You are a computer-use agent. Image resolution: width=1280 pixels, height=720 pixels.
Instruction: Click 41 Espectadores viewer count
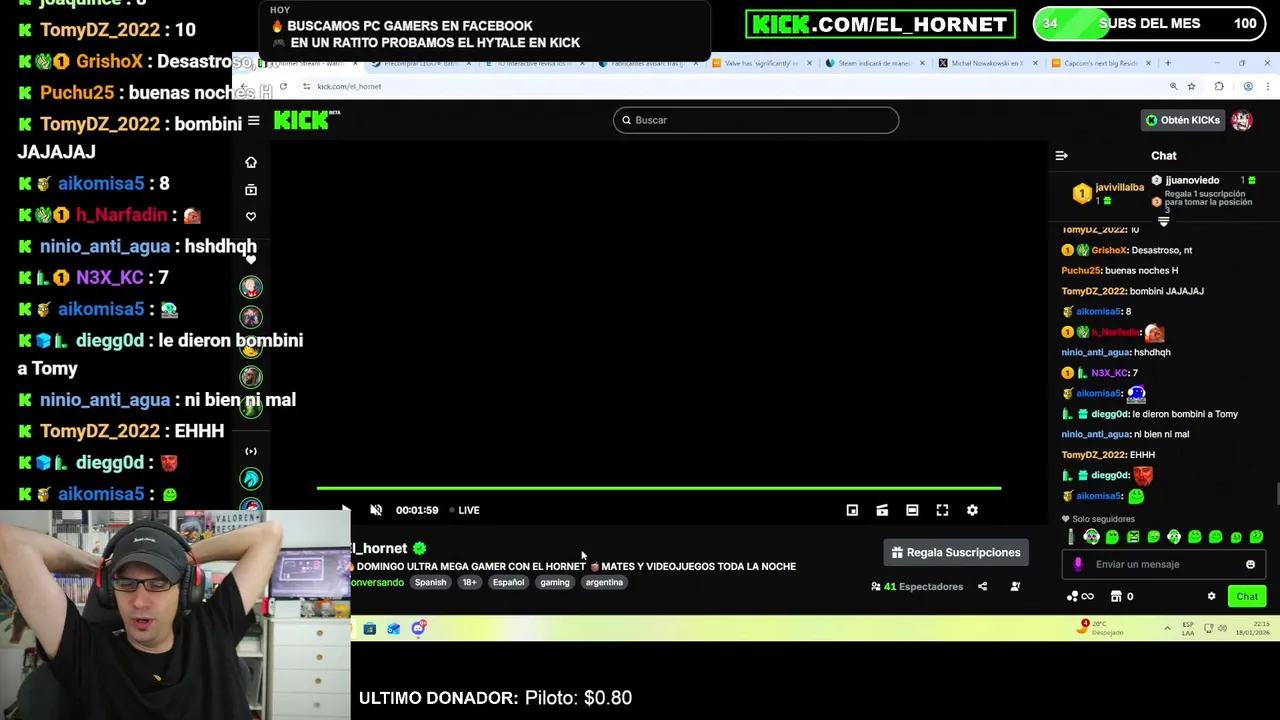tap(917, 587)
